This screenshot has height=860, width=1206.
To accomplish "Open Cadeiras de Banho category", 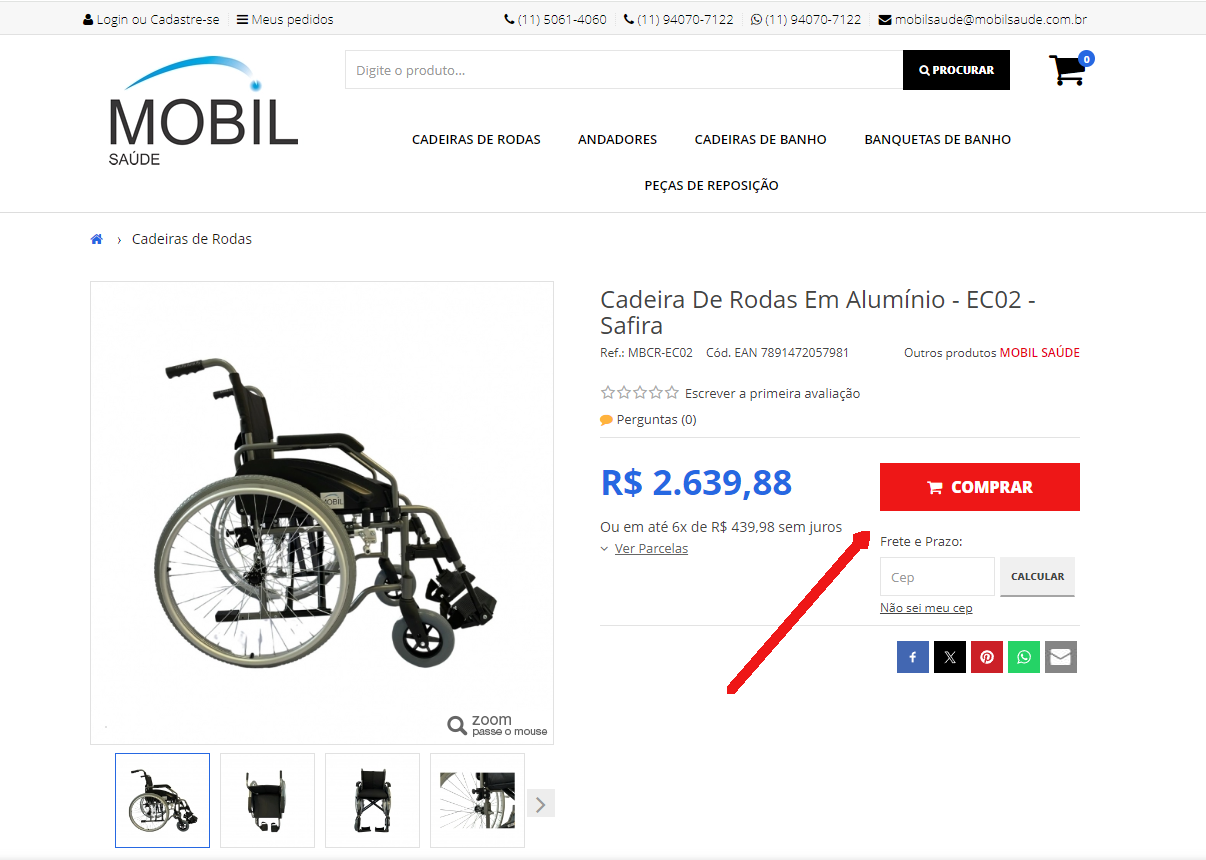I will point(761,139).
